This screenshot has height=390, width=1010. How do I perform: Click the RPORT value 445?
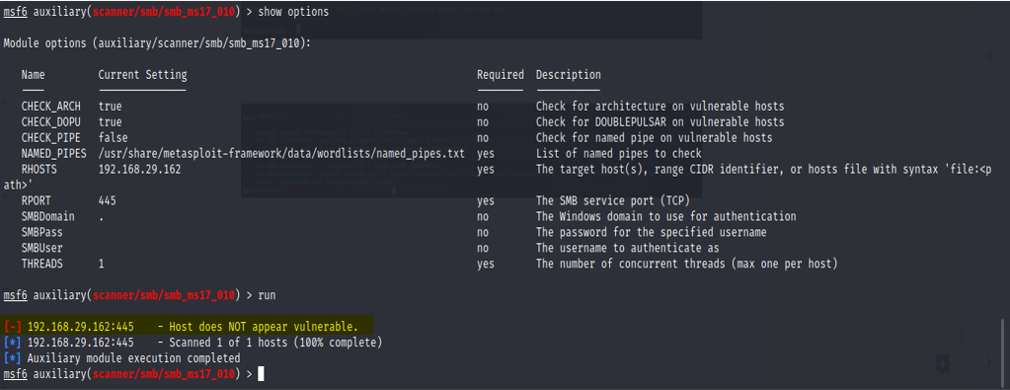click(107, 200)
